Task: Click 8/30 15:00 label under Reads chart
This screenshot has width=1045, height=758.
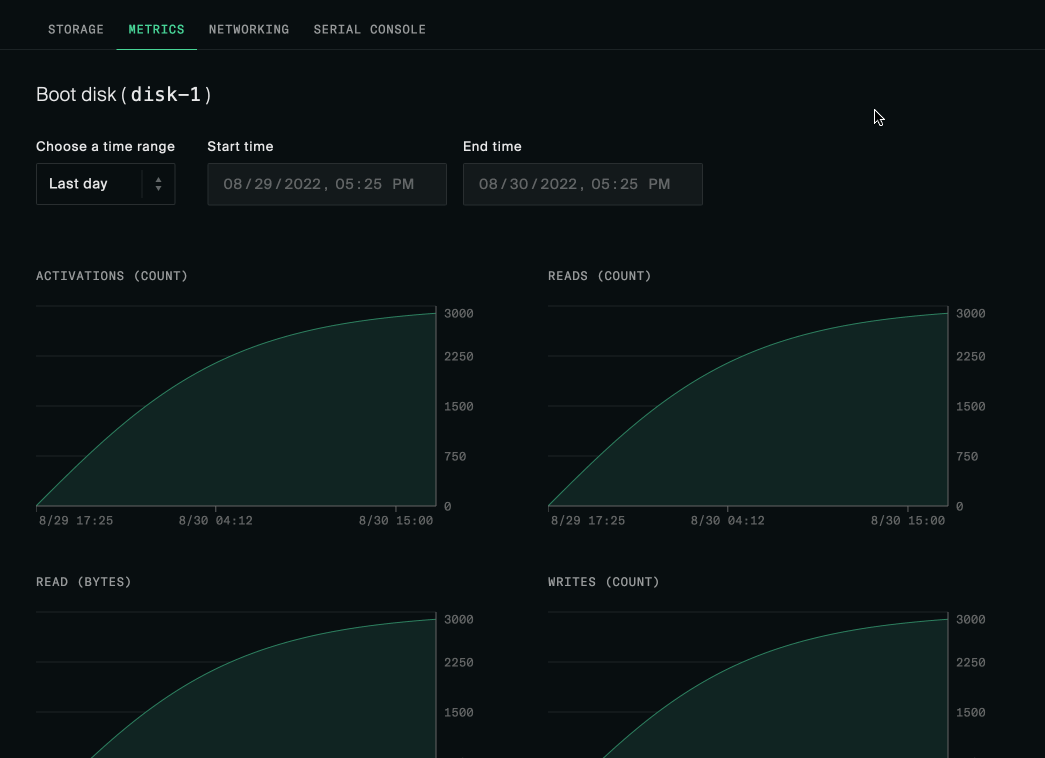Action: pos(908,521)
